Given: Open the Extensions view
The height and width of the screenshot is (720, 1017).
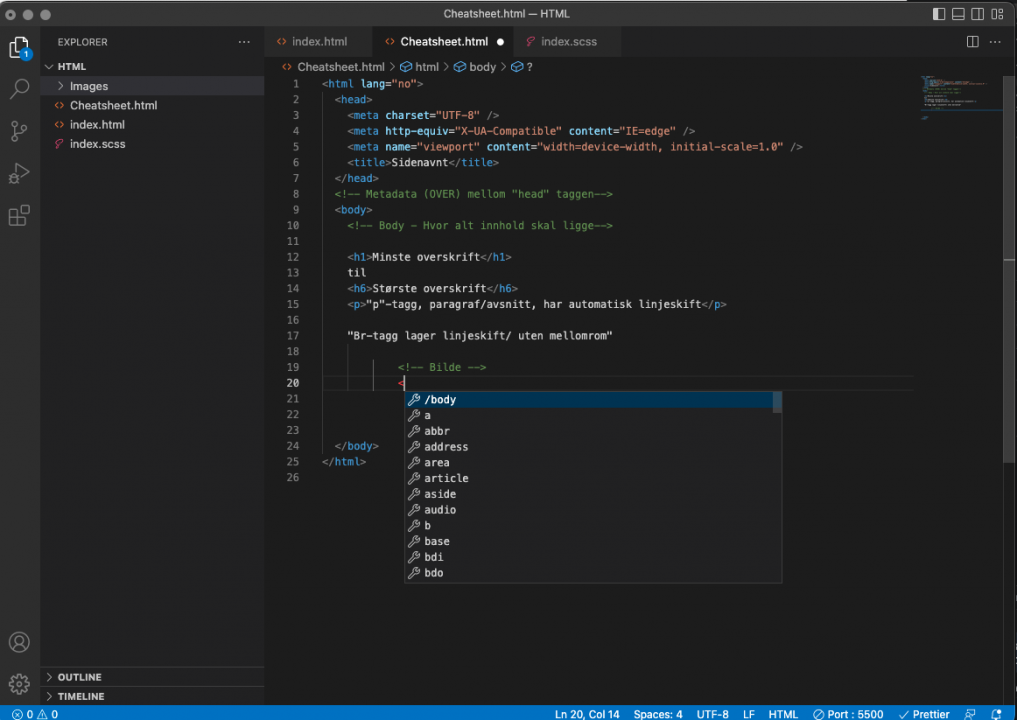Looking at the screenshot, I should [19, 216].
